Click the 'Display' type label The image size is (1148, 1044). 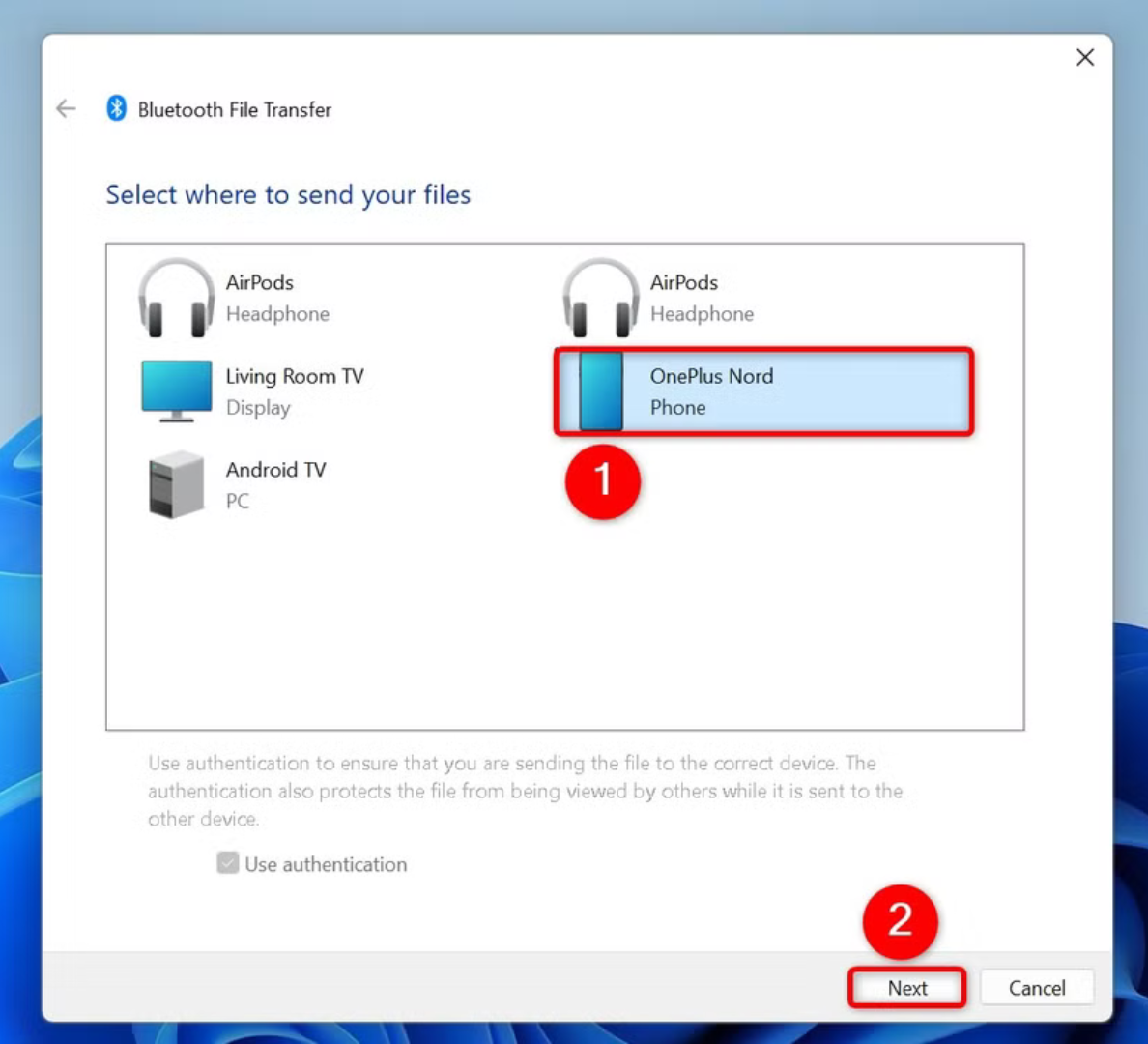258,407
